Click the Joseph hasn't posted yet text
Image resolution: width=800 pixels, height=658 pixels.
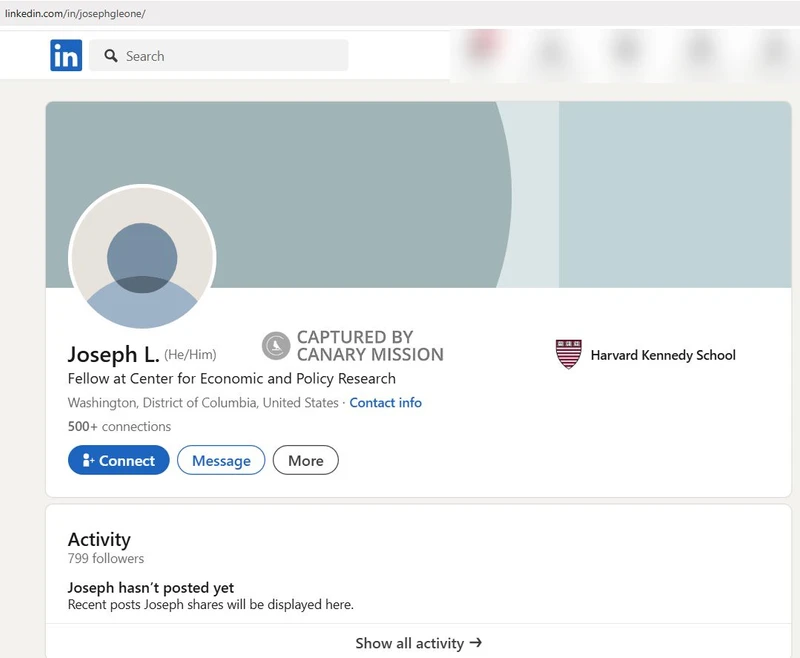[x=151, y=588]
